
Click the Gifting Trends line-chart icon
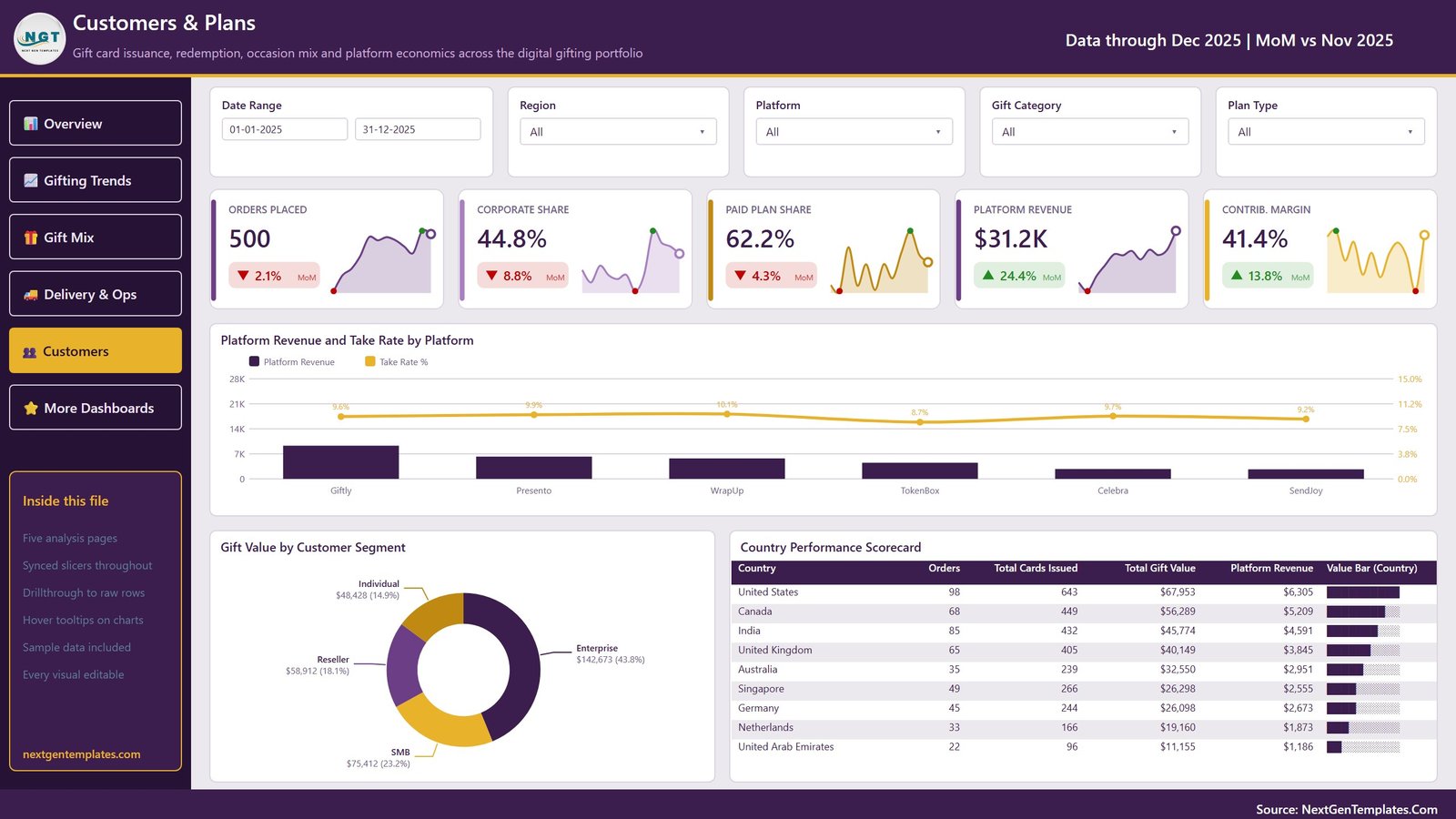click(31, 180)
